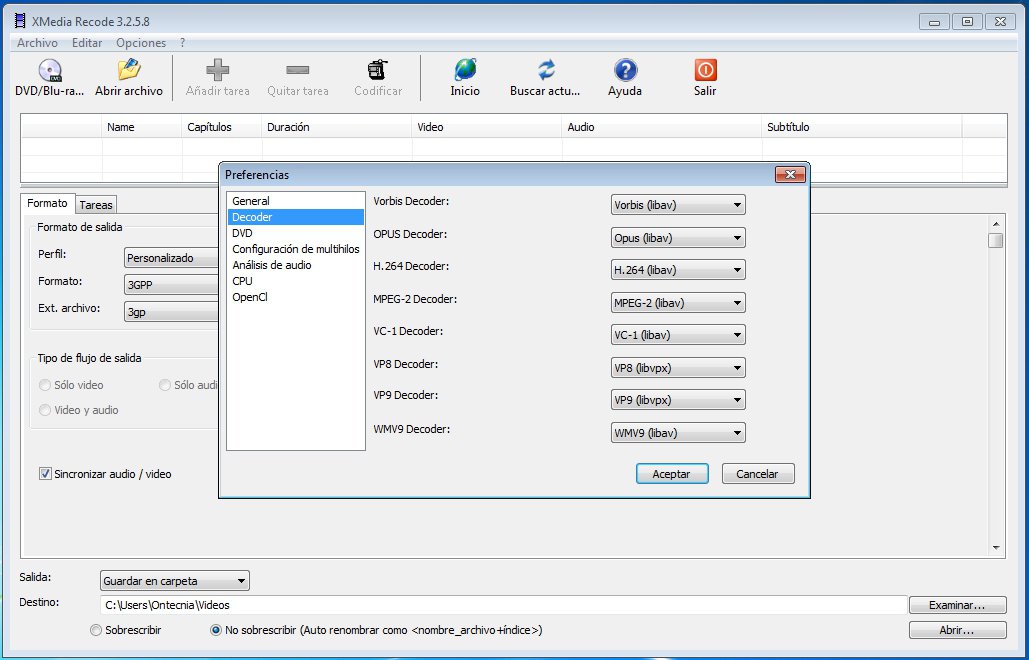Open the Formato 3GPP dropdown

point(171,285)
